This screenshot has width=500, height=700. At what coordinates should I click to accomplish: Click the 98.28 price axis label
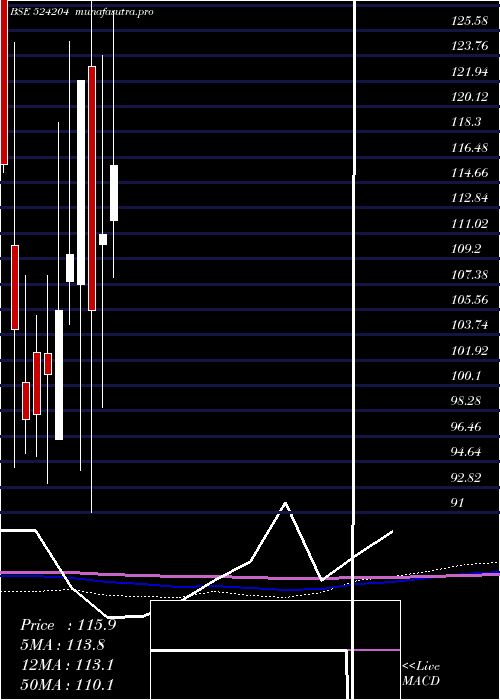[x=466, y=401]
